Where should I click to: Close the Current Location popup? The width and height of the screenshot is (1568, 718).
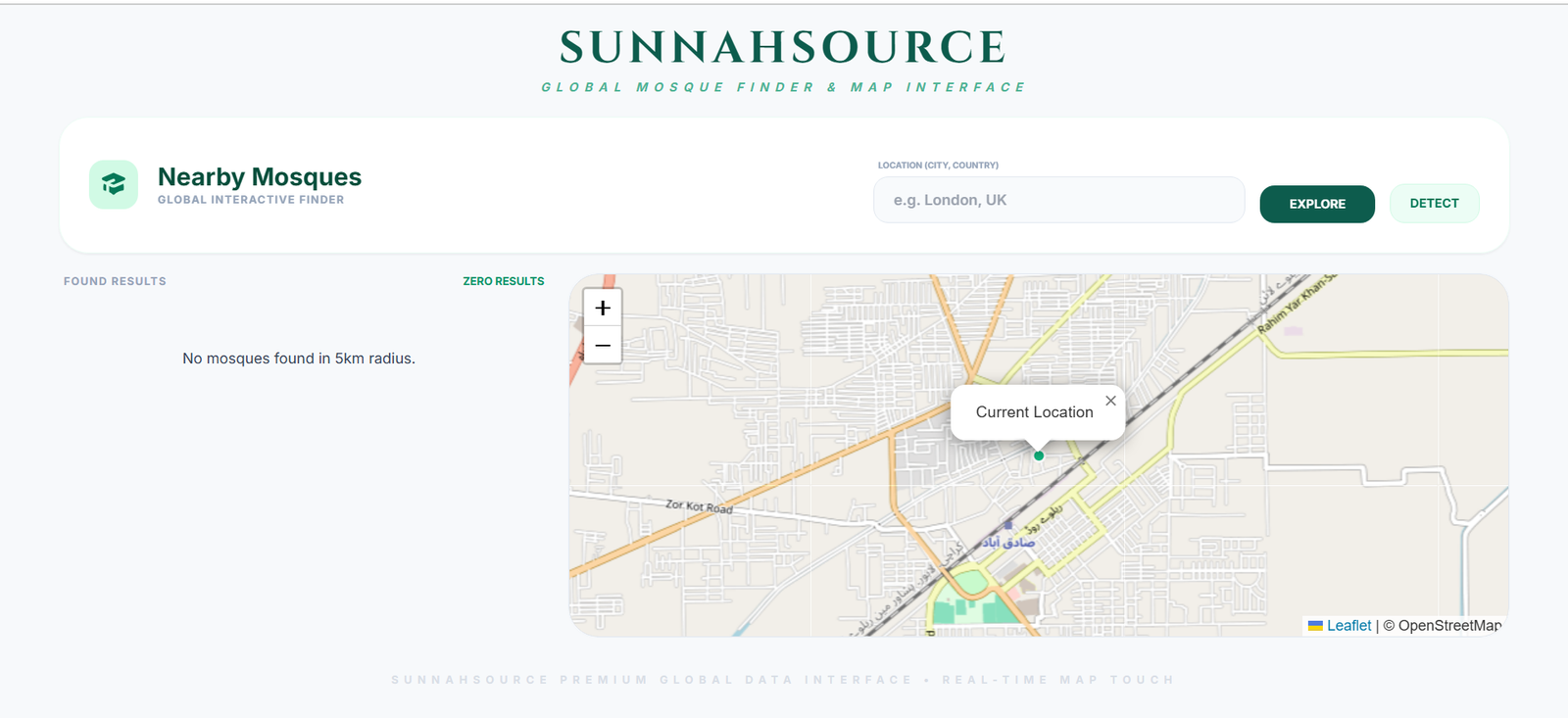click(1110, 401)
